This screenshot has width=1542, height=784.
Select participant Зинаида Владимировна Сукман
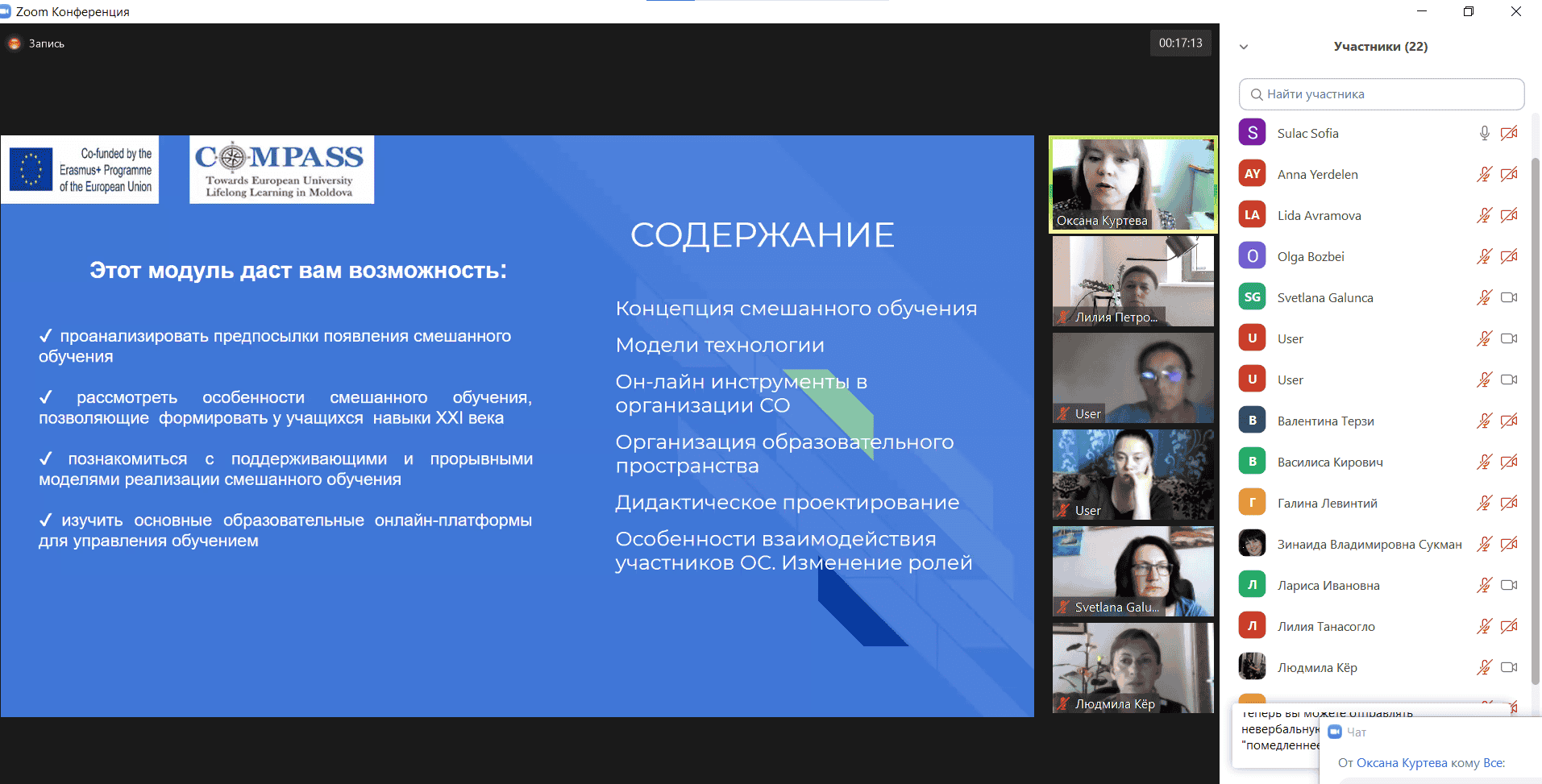tap(1369, 544)
